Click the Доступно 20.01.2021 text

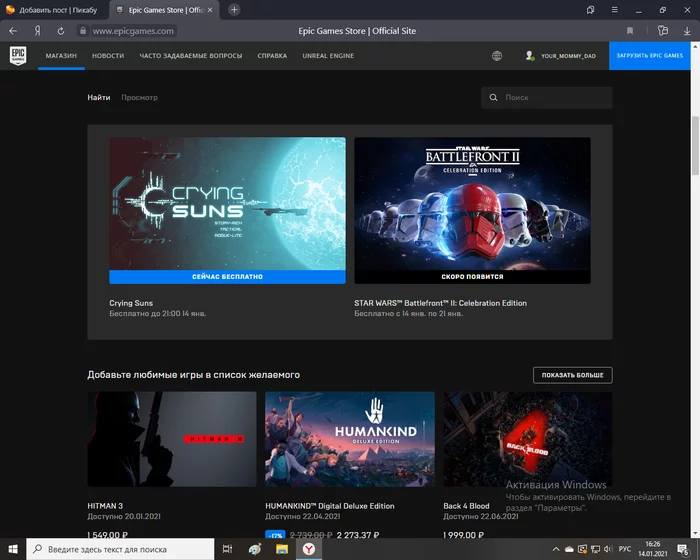click(124, 516)
